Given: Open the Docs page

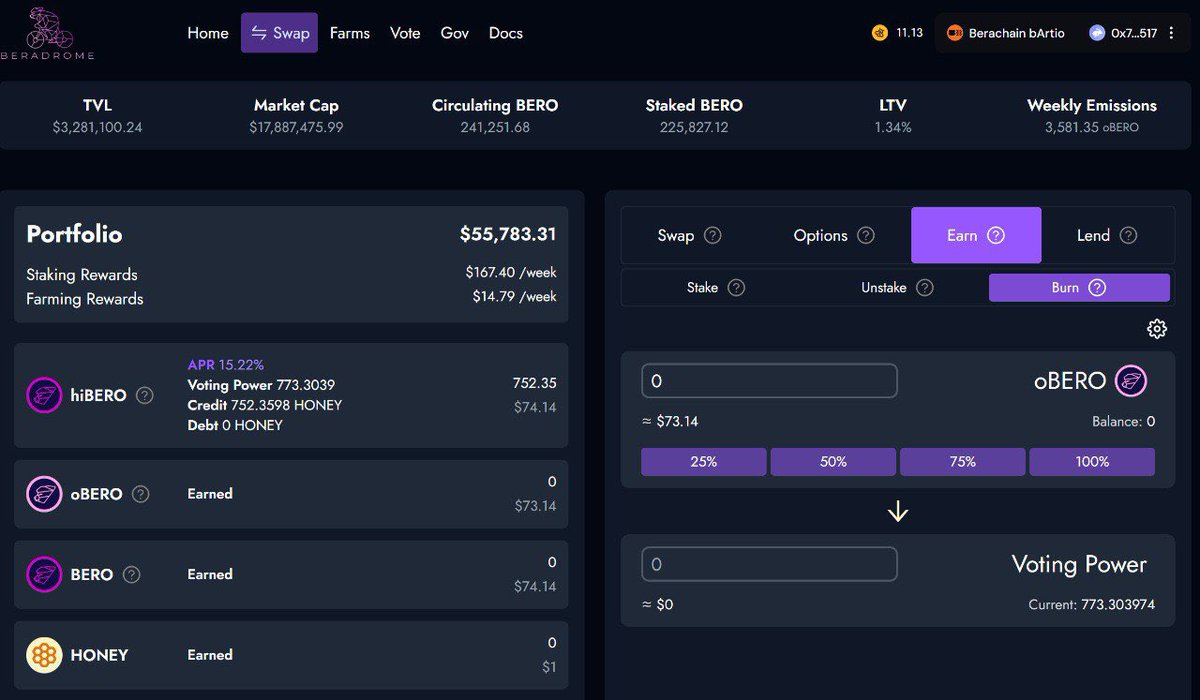Looking at the screenshot, I should click(x=506, y=33).
